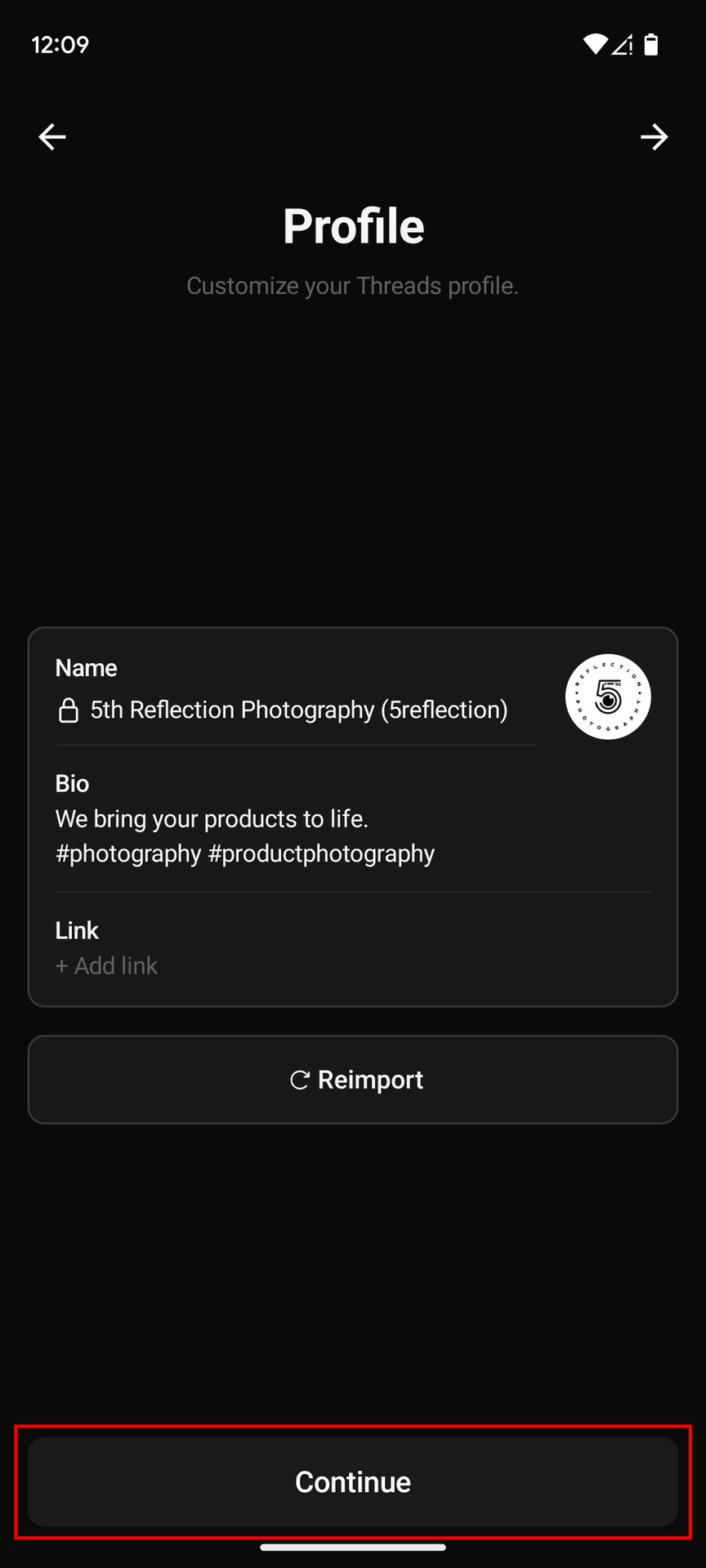706x1568 pixels.
Task: Click the lock icon beside the name
Action: 69,710
